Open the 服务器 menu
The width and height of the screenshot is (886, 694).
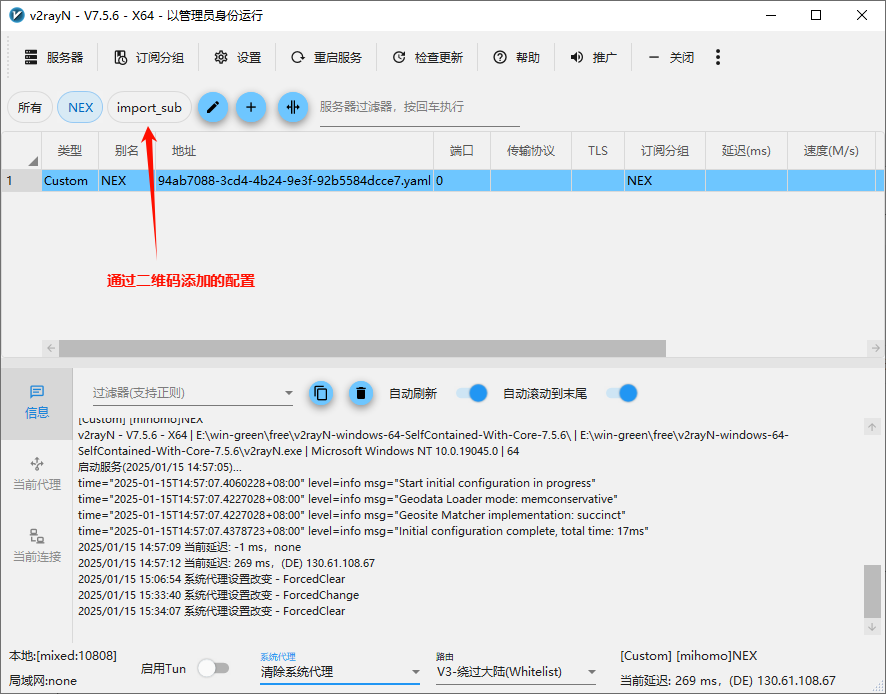pyautogui.click(x=54, y=58)
